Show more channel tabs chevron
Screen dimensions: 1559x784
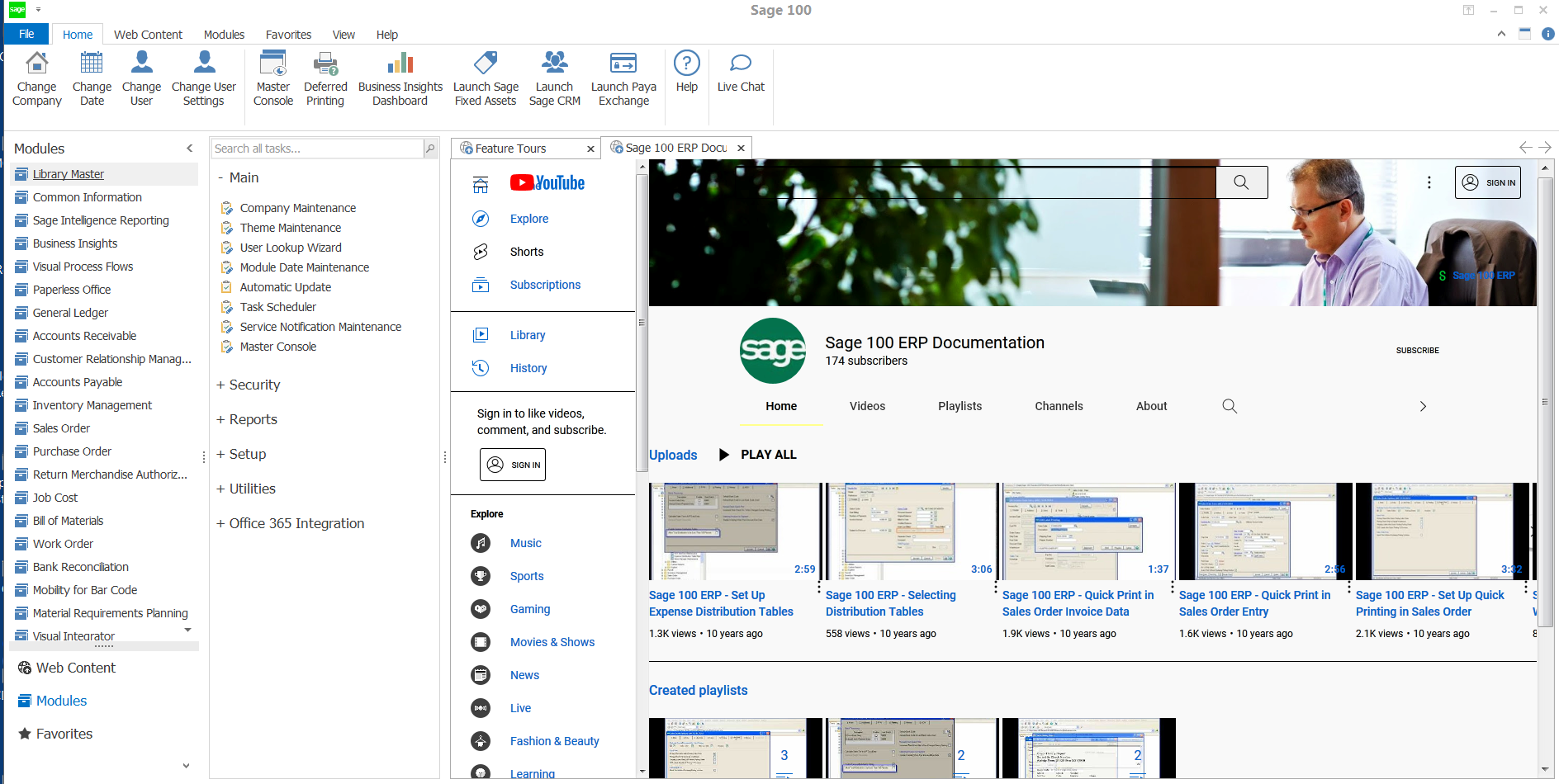click(x=1423, y=406)
